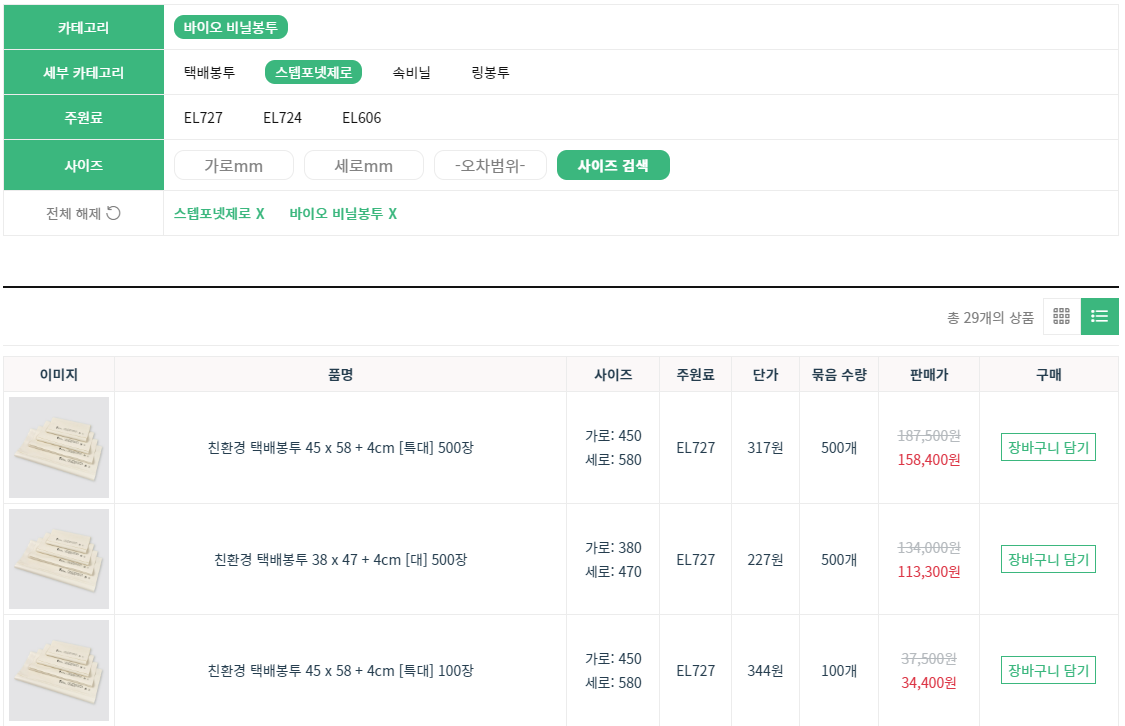This screenshot has height=726, width=1125.
Task: Switch to grid view icon
Action: [1062, 316]
